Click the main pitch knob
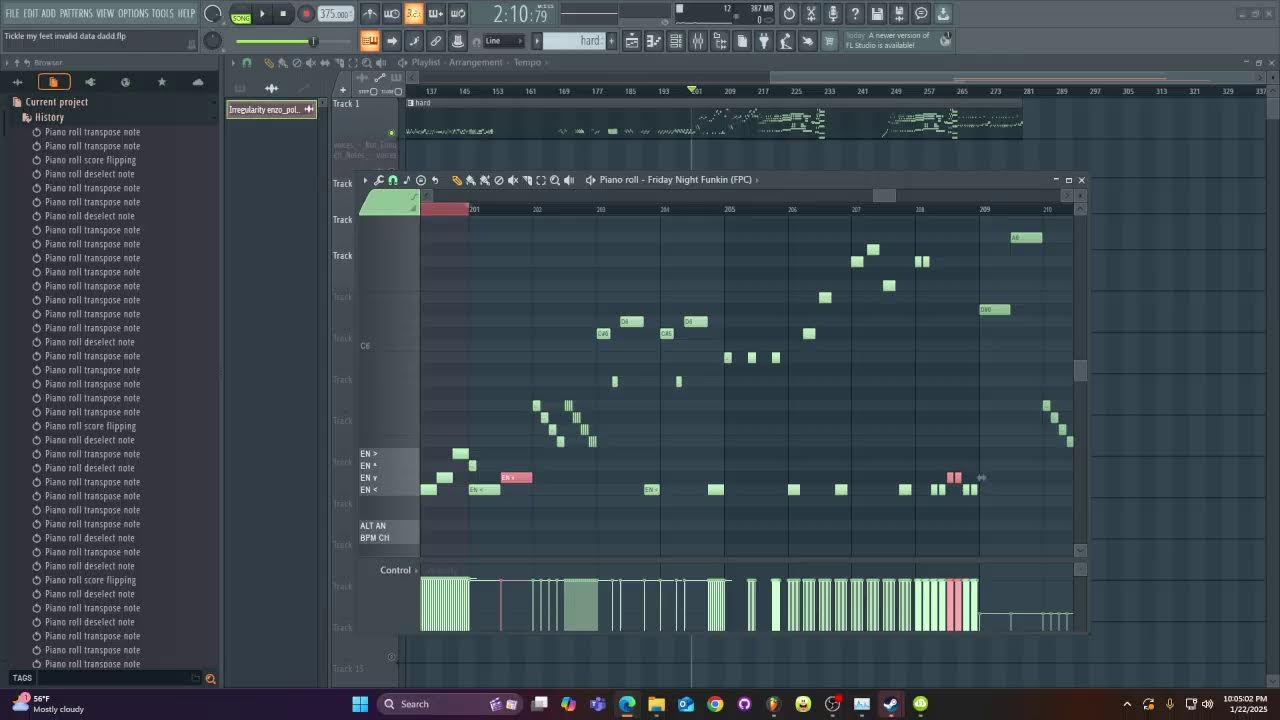The width and height of the screenshot is (1280, 720). coord(213,41)
